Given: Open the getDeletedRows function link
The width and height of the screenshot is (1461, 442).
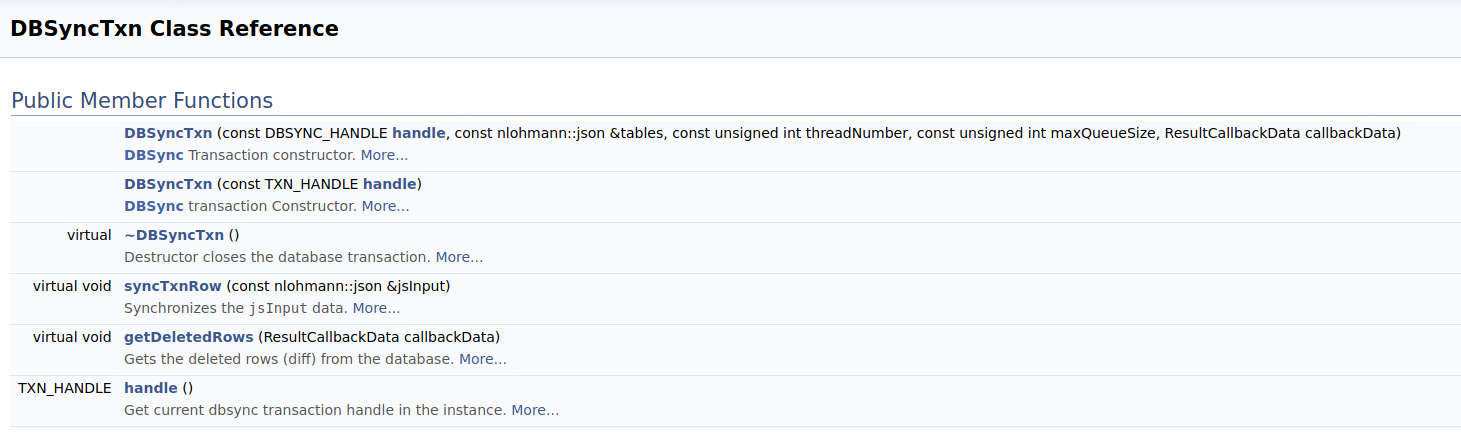Looking at the screenshot, I should coord(189,337).
